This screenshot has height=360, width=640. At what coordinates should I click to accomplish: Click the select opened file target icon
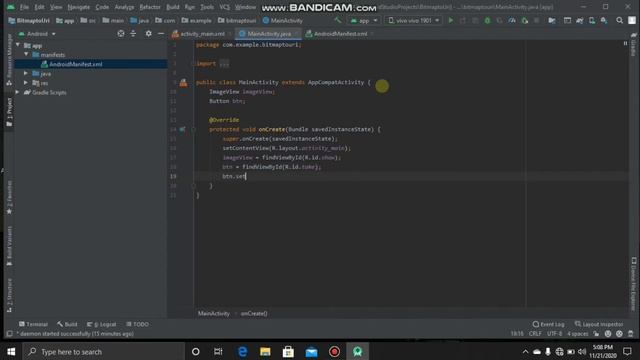click(121, 33)
